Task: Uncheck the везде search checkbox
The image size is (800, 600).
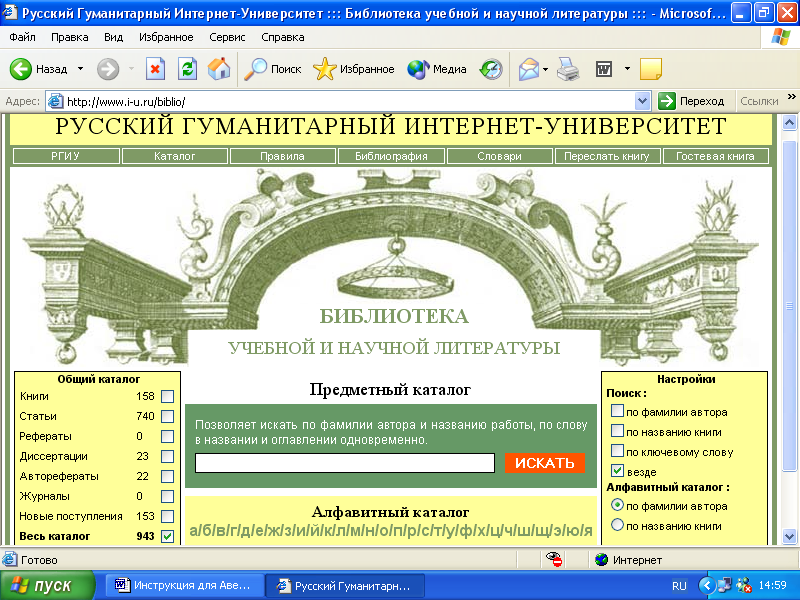Action: (617, 470)
